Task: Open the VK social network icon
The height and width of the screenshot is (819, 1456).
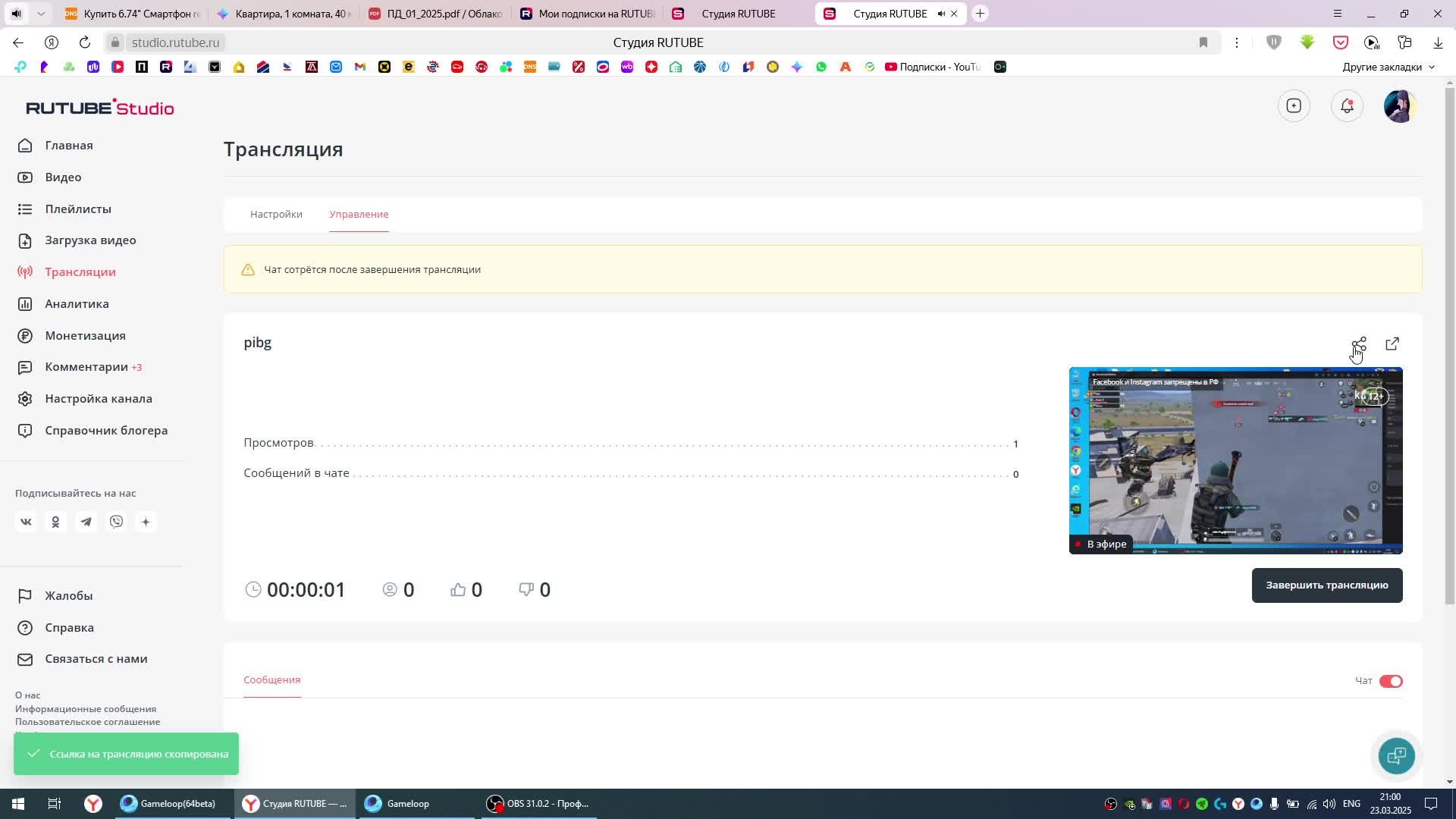Action: (x=26, y=522)
